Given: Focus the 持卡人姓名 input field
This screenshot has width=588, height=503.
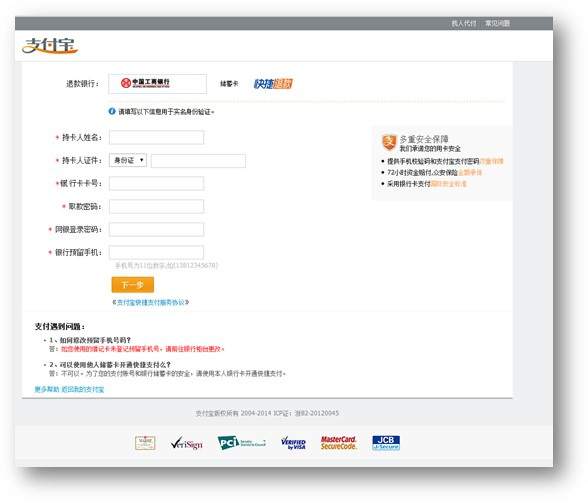Looking at the screenshot, I should (156, 137).
